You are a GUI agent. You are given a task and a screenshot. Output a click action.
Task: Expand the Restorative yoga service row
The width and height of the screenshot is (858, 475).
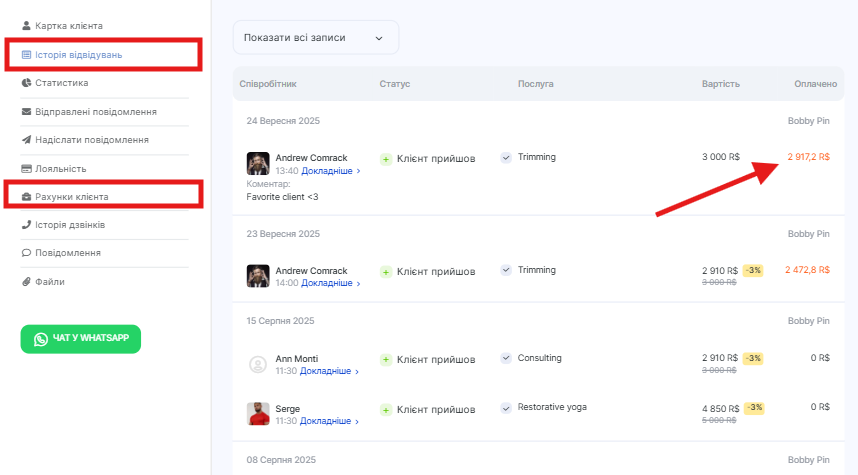[506, 408]
